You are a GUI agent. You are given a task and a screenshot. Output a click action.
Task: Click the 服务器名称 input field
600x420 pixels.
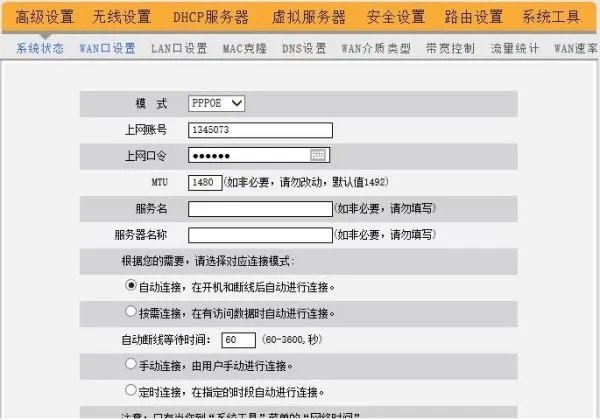tap(260, 235)
